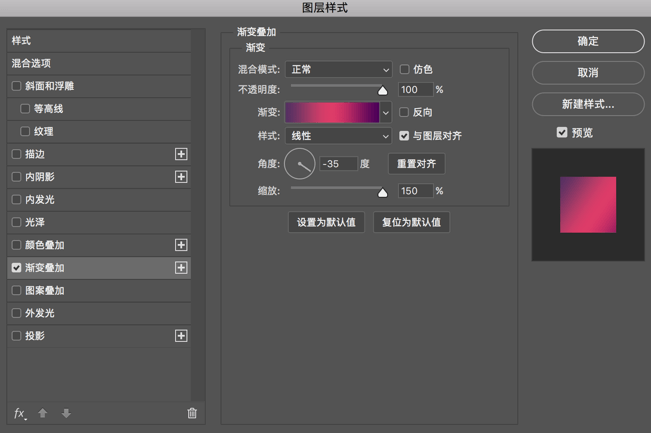This screenshot has height=433, width=651.
Task: Click plus icon next to 内阴影
Action: [181, 177]
